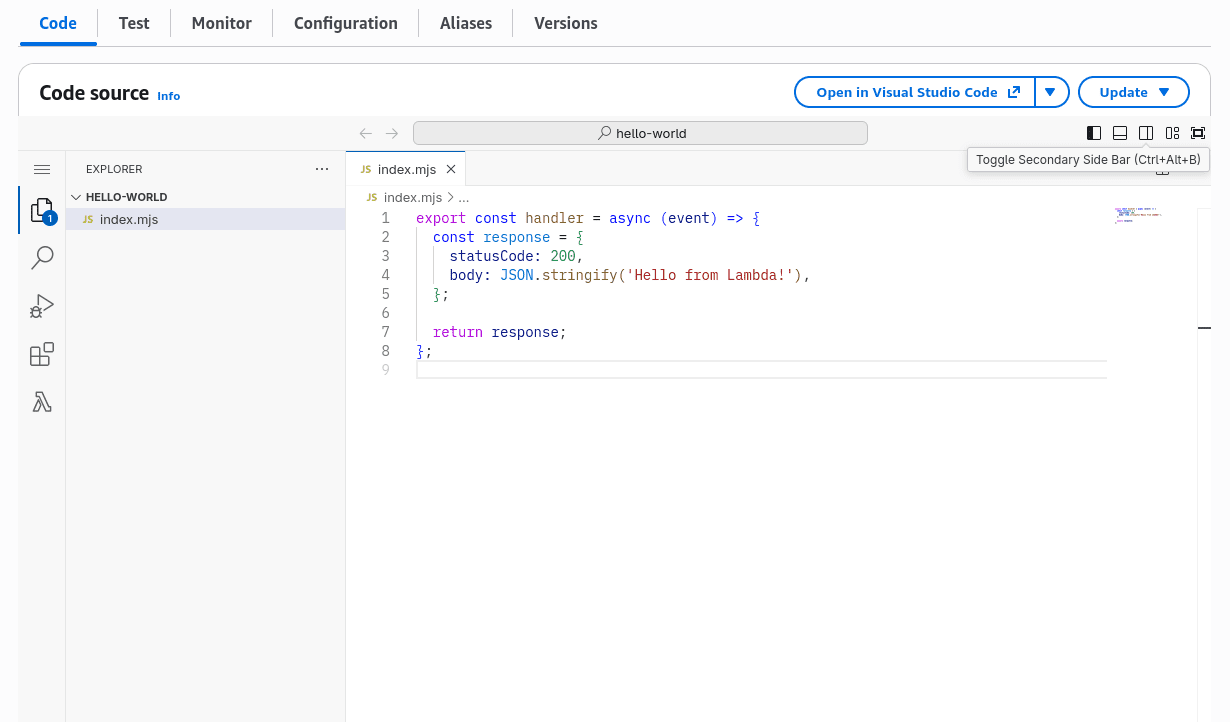
Task: Toggle the bottom Panel layout
Action: coord(1120,133)
